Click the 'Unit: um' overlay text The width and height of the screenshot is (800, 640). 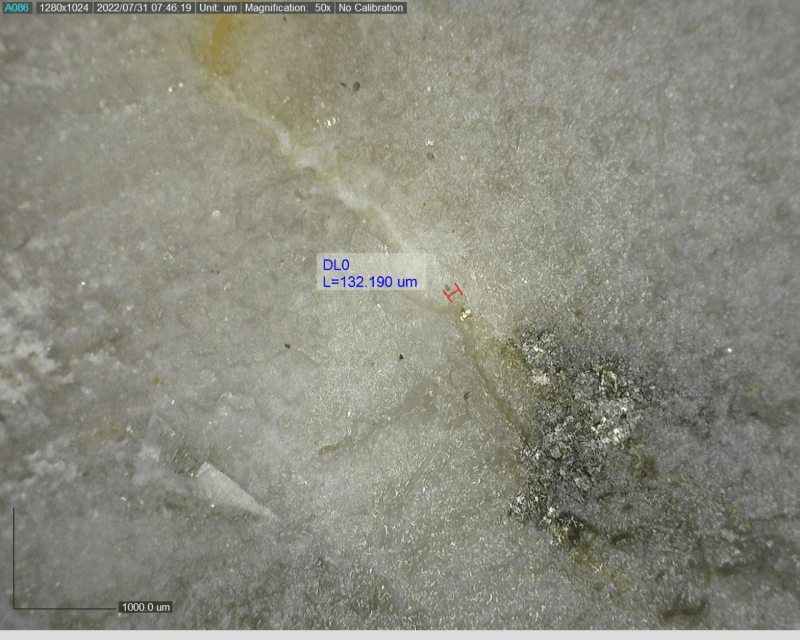pyautogui.click(x=218, y=8)
